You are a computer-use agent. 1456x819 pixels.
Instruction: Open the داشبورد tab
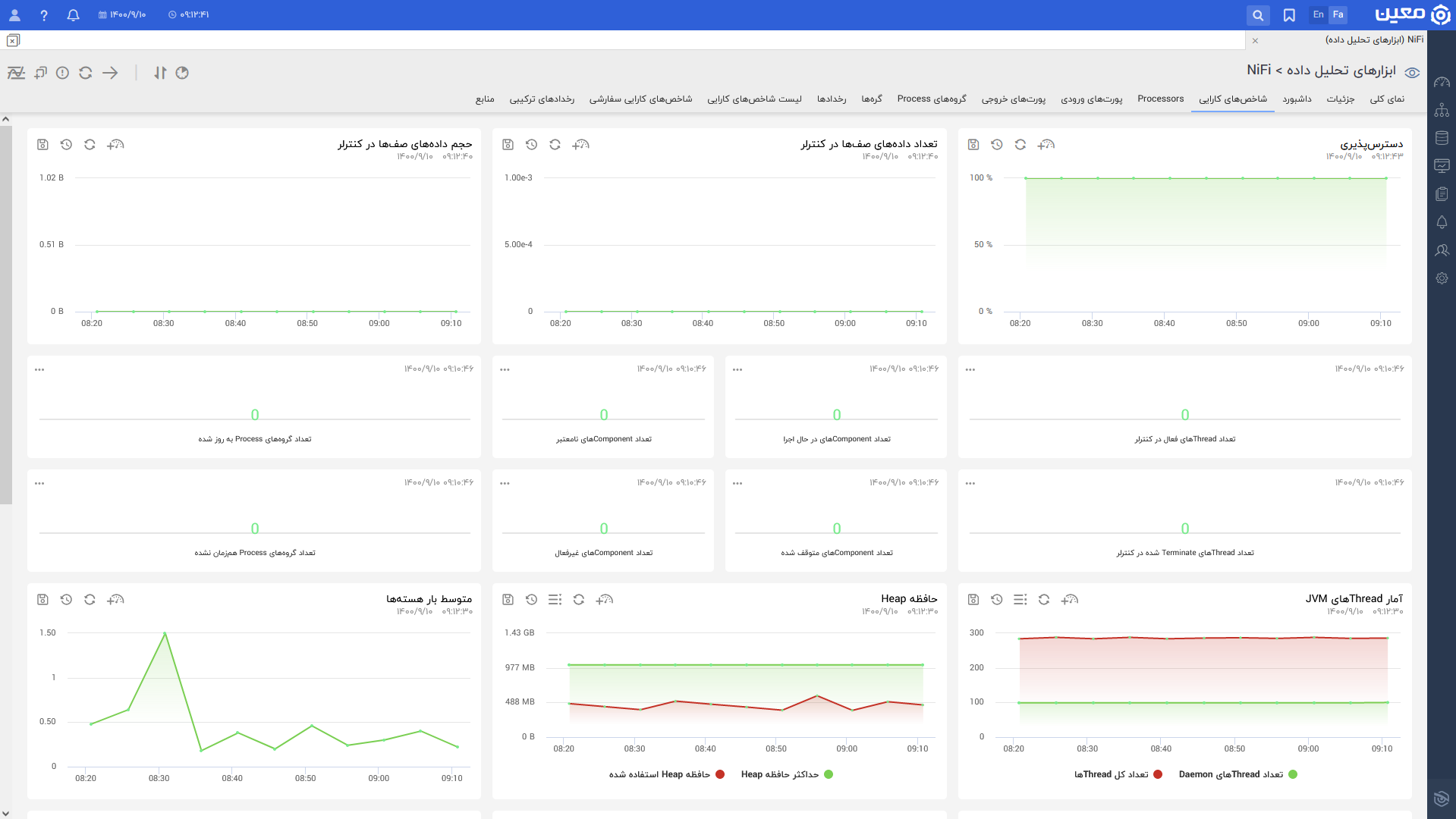tap(1297, 99)
